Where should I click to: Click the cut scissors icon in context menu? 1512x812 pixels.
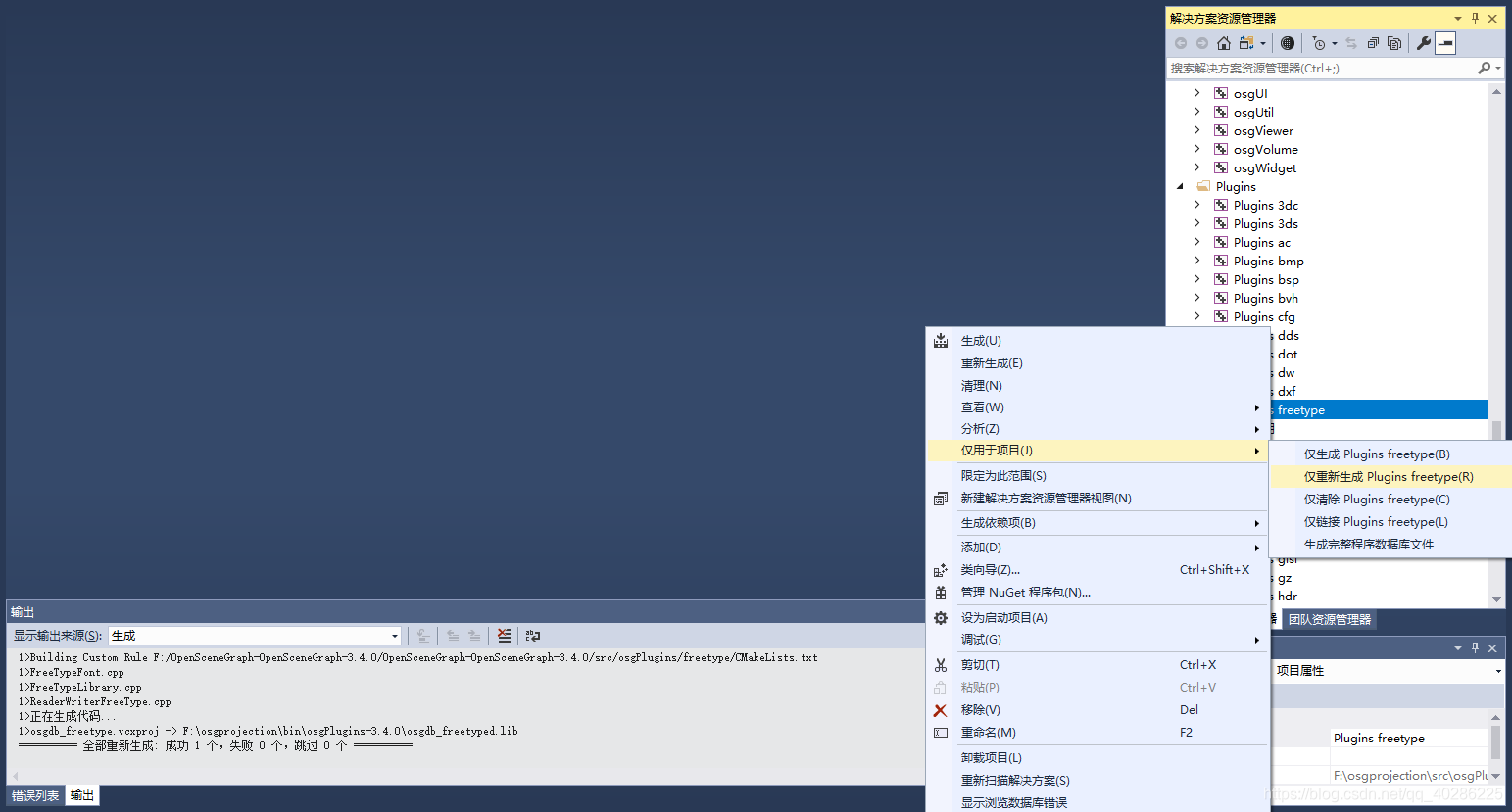coord(941,664)
